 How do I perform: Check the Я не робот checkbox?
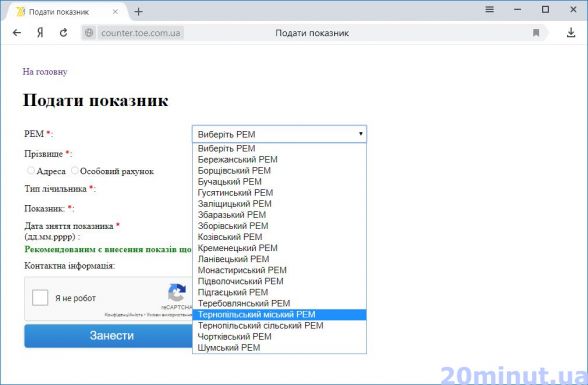pos(40,298)
